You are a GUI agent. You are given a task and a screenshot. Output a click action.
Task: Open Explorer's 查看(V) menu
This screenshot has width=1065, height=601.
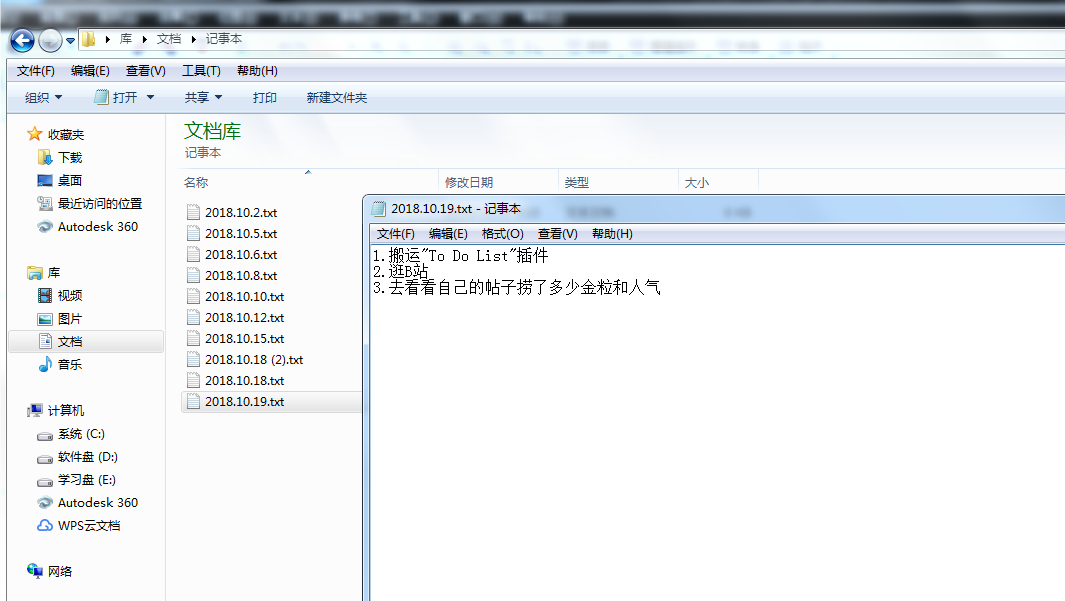coord(145,71)
